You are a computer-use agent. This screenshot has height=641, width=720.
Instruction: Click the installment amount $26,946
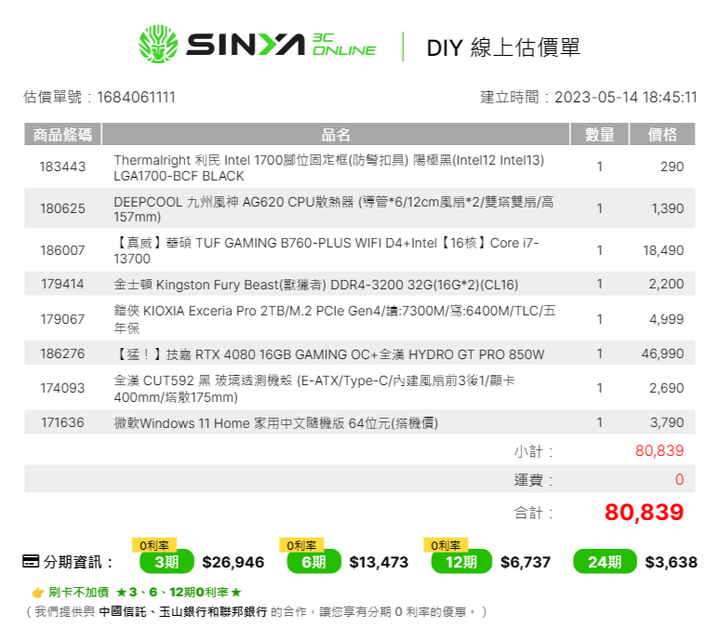[233, 562]
